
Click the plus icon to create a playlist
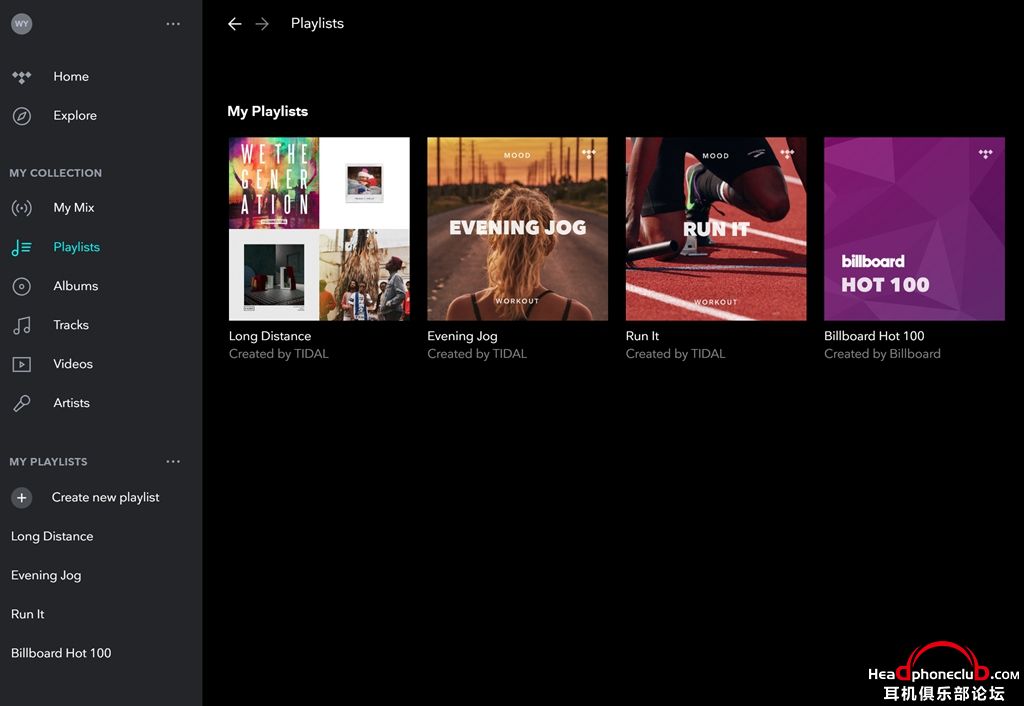click(22, 498)
